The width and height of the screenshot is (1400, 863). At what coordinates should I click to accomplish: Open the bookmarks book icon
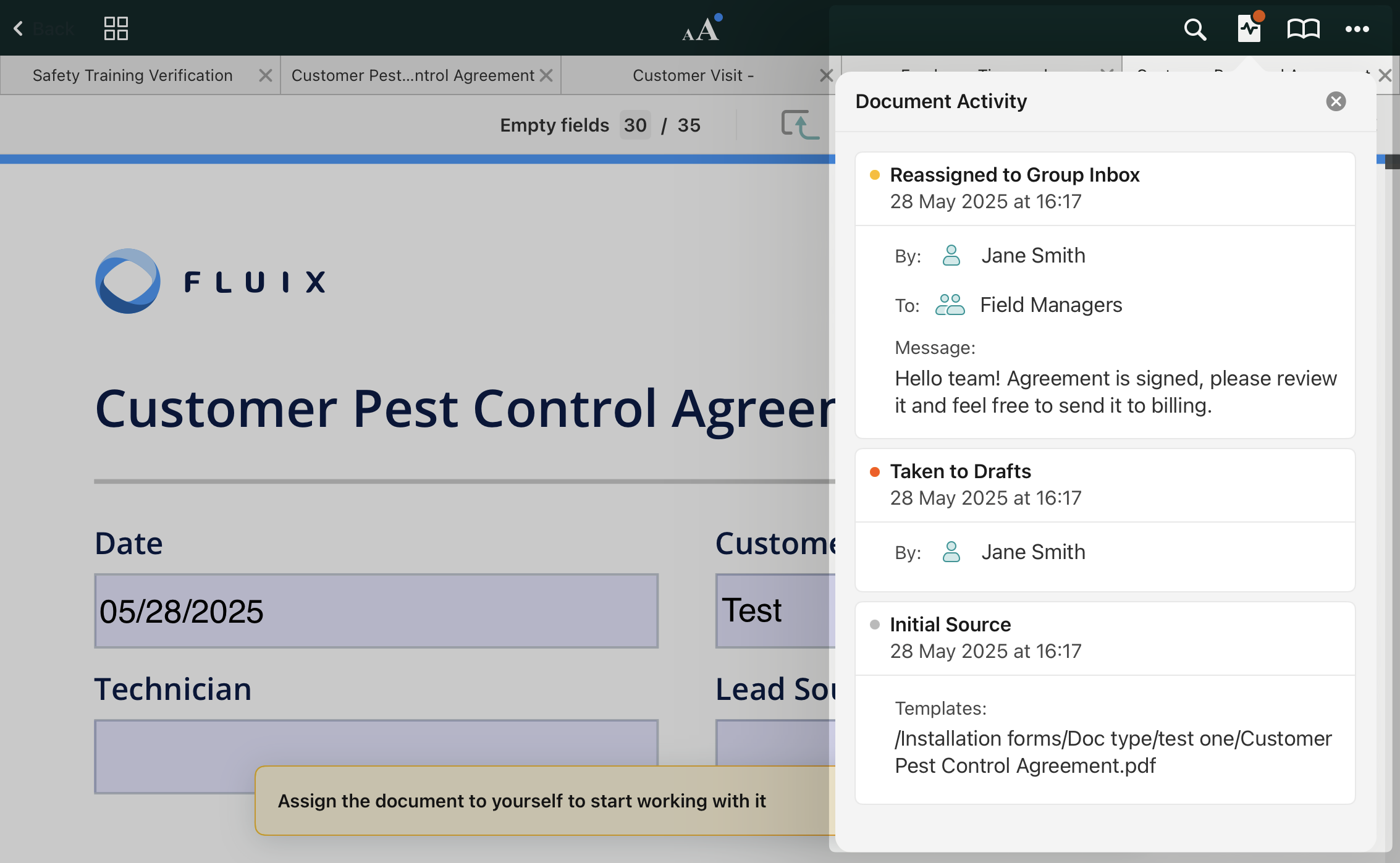[x=1303, y=28]
